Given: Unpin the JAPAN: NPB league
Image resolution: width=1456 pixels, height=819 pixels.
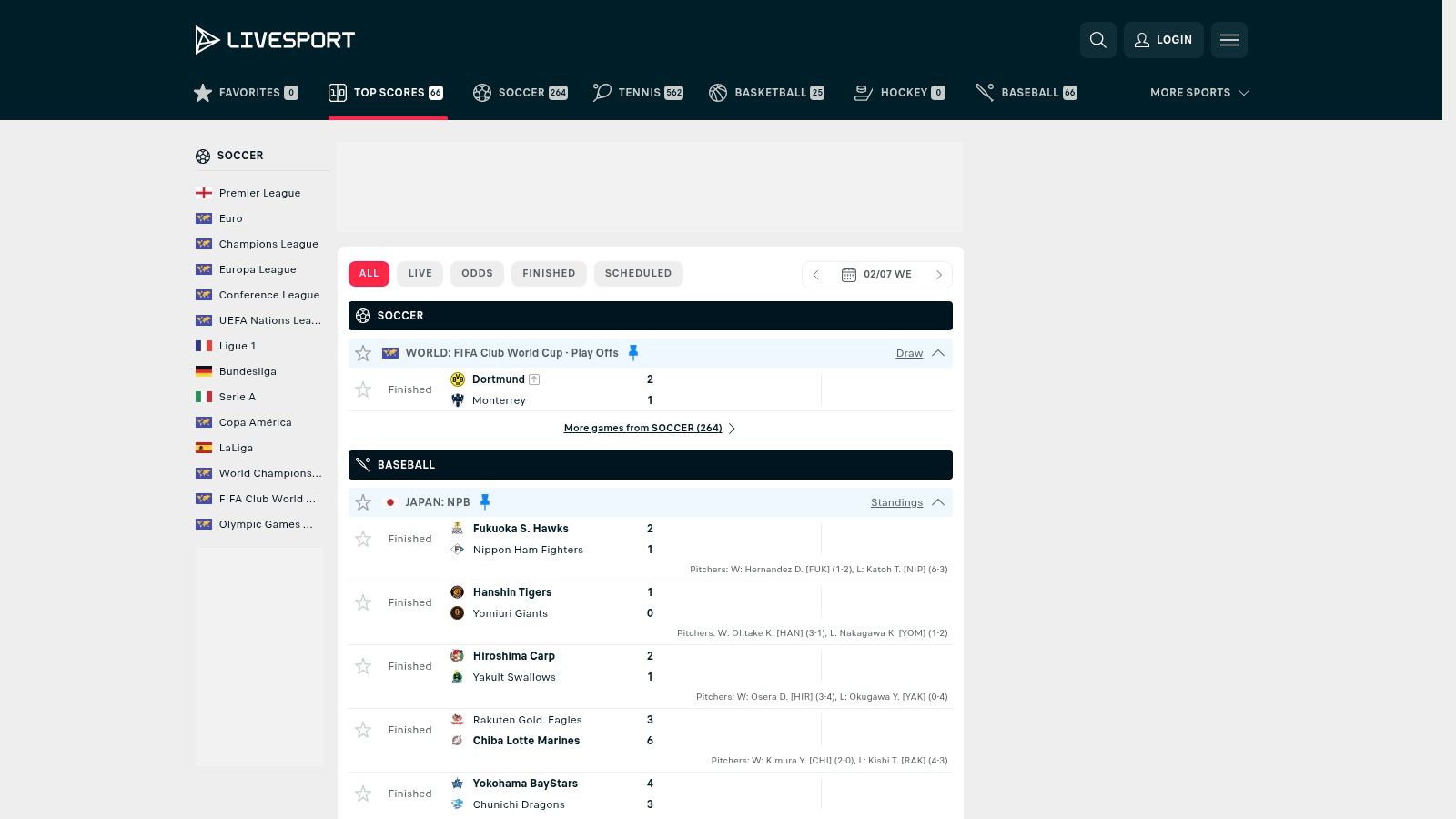Looking at the screenshot, I should (x=485, y=501).
